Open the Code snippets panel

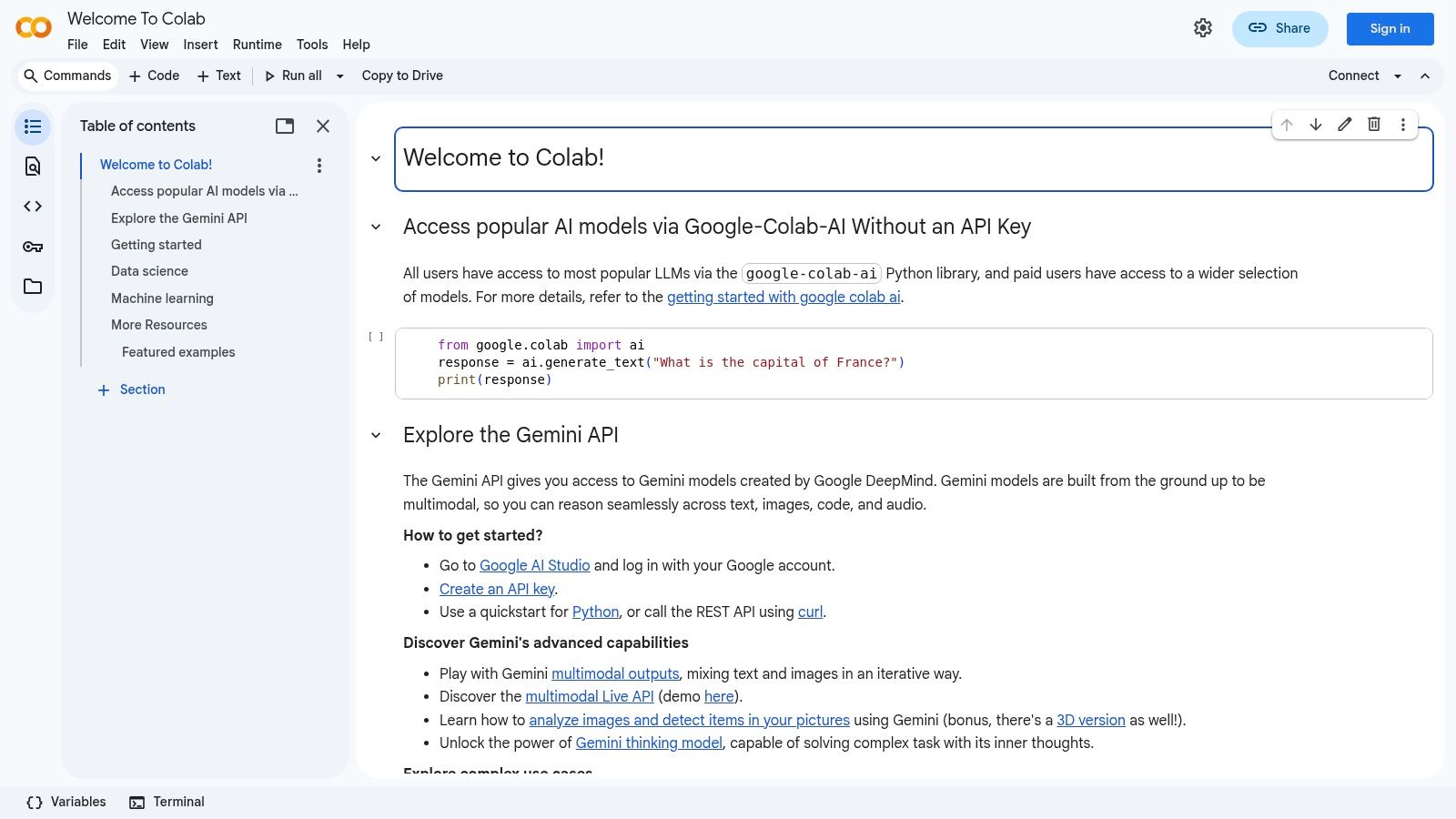pos(32,206)
